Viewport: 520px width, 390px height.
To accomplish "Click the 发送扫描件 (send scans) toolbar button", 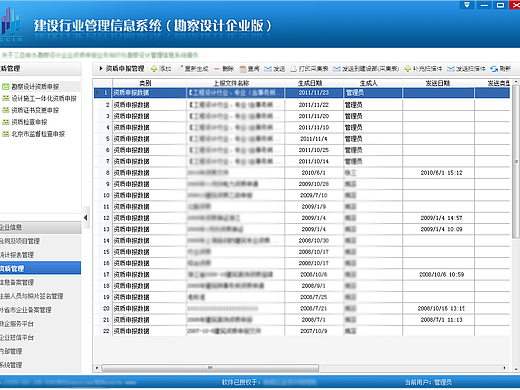I will point(466,69).
